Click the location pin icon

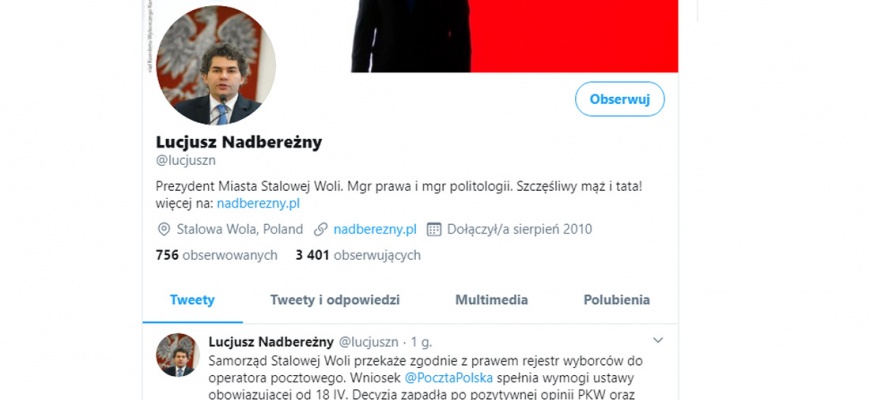click(x=164, y=229)
